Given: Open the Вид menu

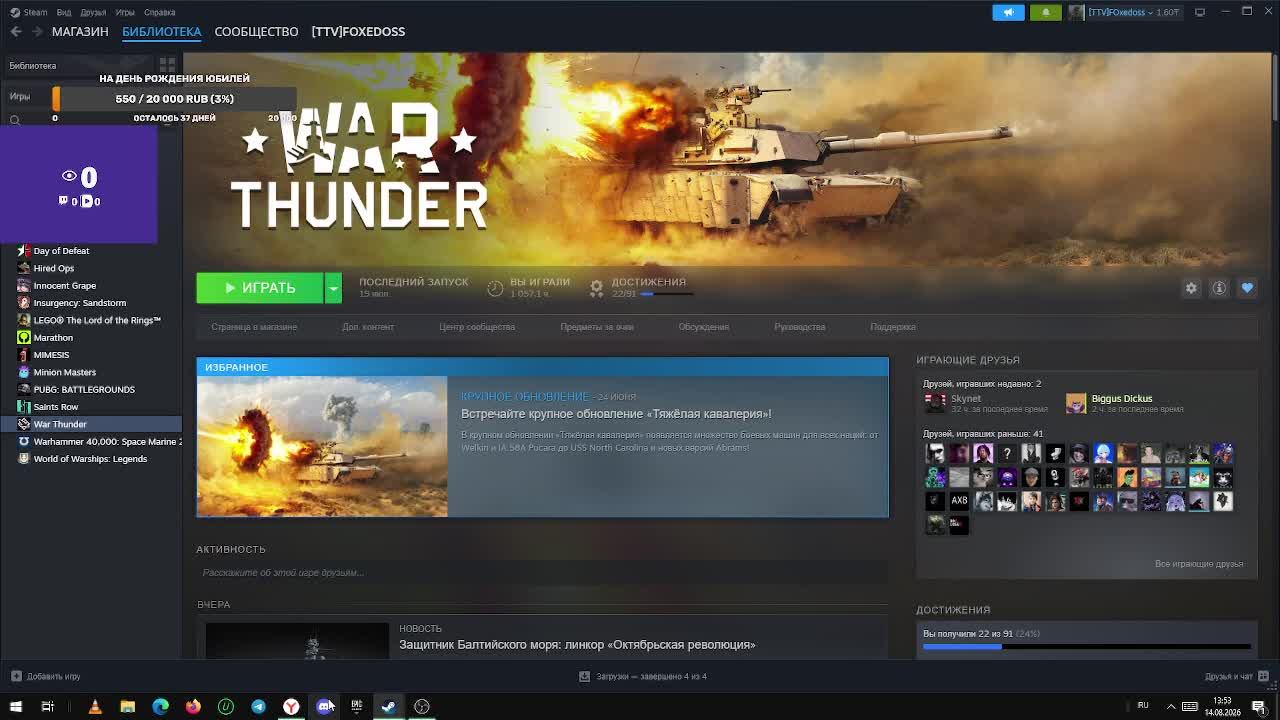Looking at the screenshot, I should point(64,12).
